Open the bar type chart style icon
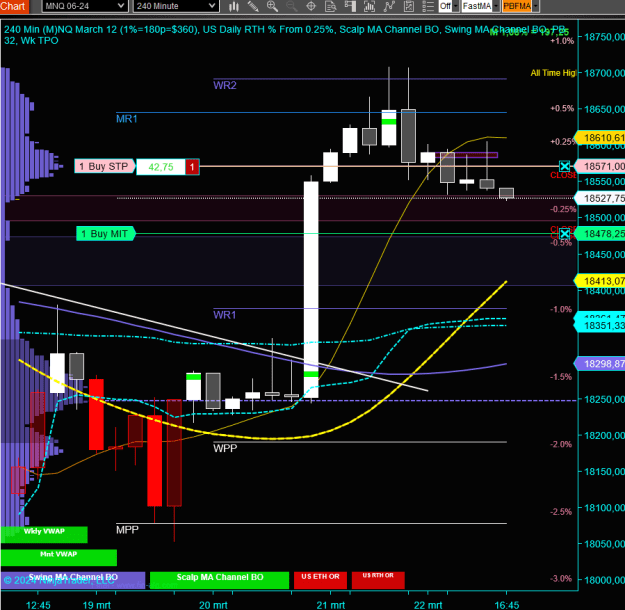Image resolution: width=625 pixels, height=610 pixels. click(234, 6)
